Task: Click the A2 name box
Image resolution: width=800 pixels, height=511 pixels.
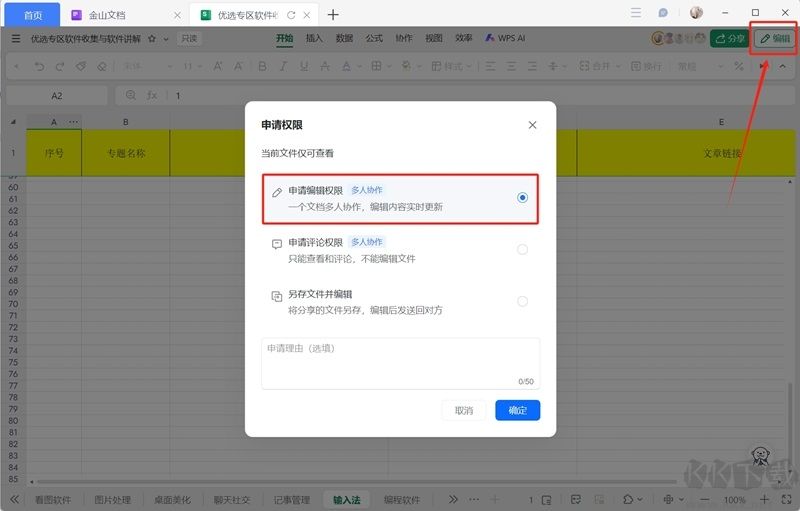Action: (57, 95)
